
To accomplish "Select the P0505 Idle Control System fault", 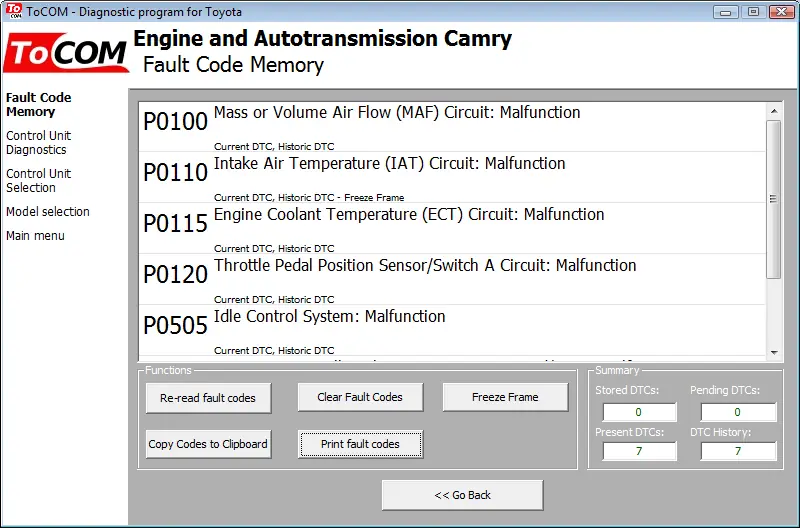I will [x=452, y=330].
